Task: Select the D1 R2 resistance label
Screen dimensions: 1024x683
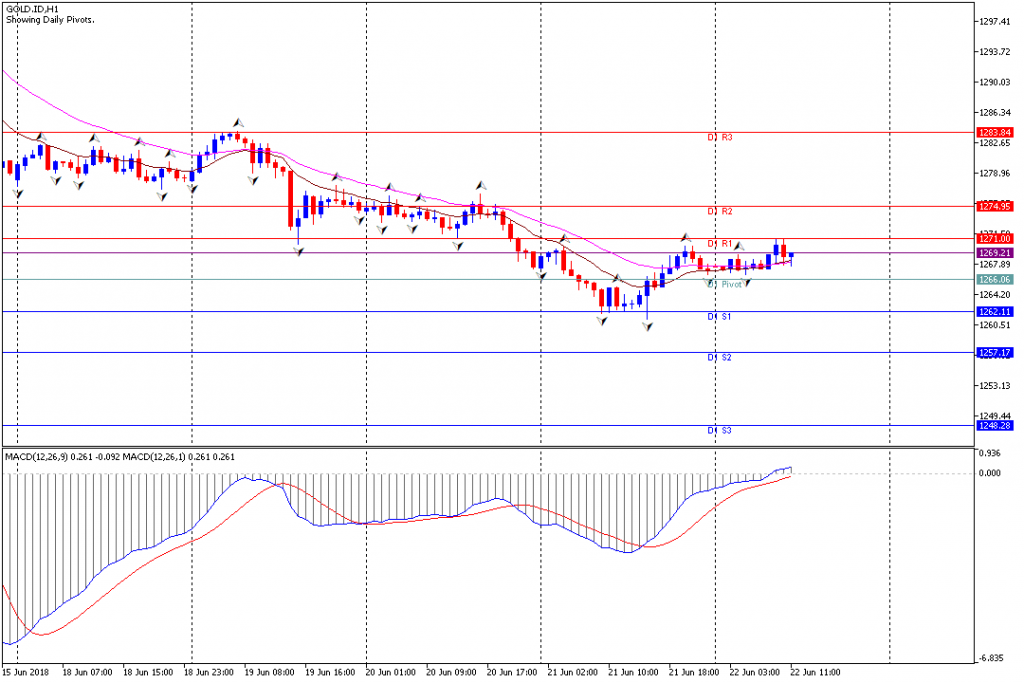Action: click(x=721, y=212)
